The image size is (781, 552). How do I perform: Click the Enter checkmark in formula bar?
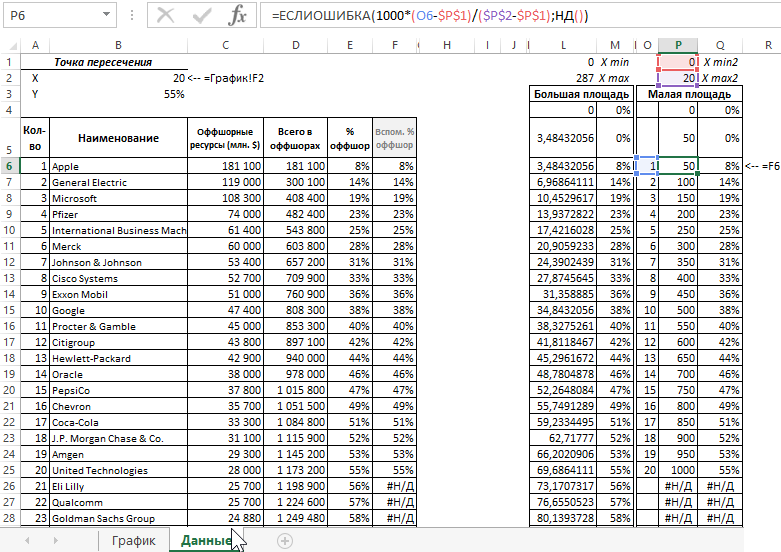tap(202, 17)
